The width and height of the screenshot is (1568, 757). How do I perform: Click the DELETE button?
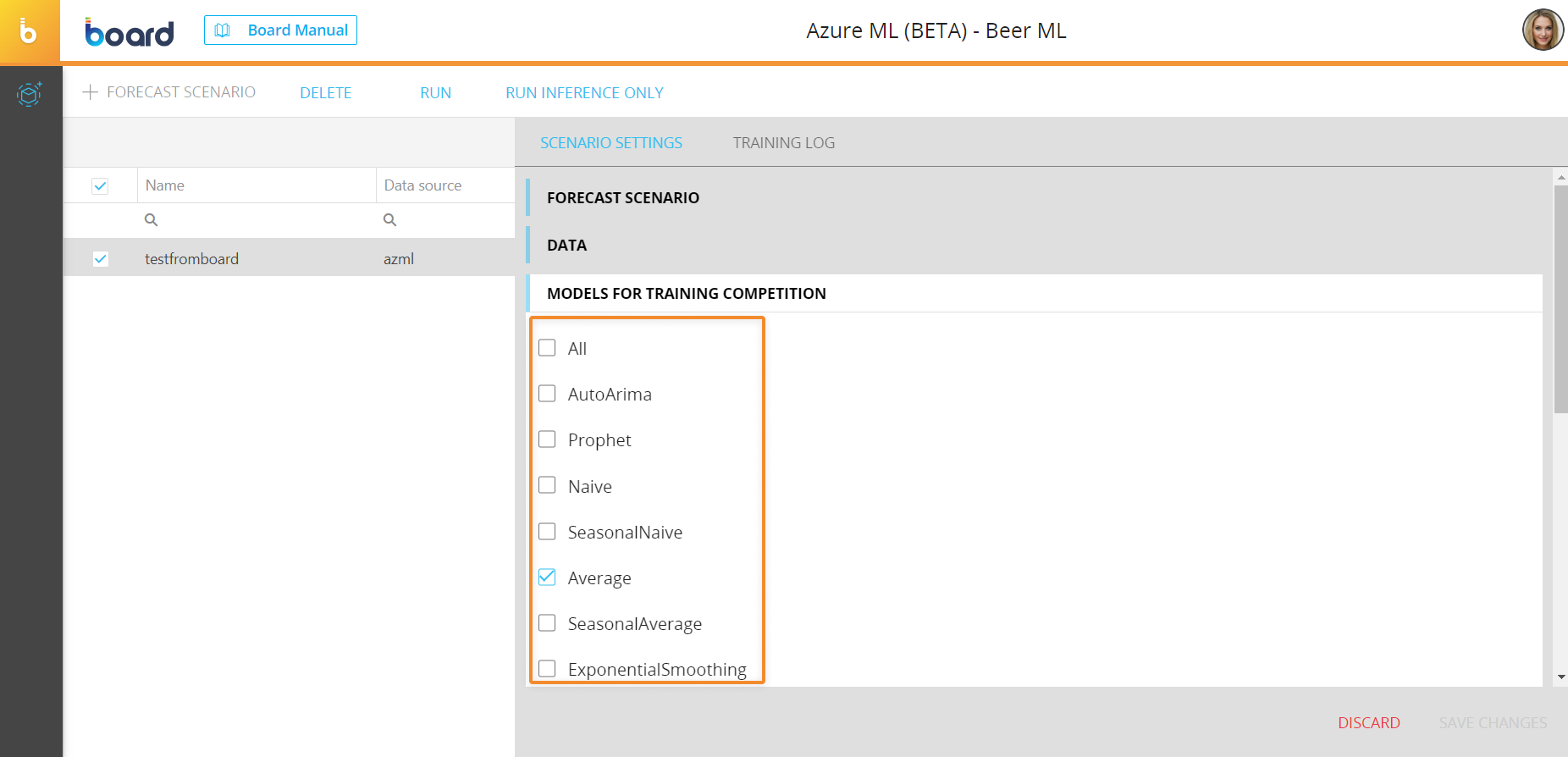325,92
